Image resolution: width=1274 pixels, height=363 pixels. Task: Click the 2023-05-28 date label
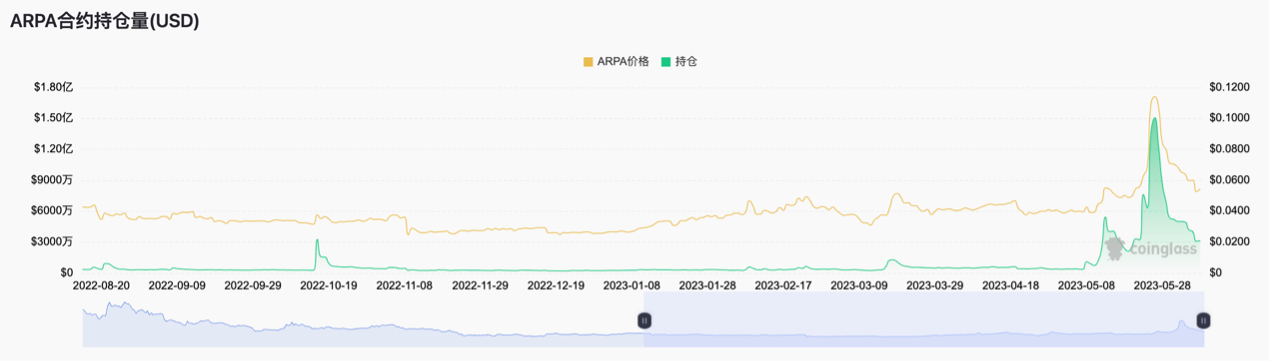pos(1163,285)
